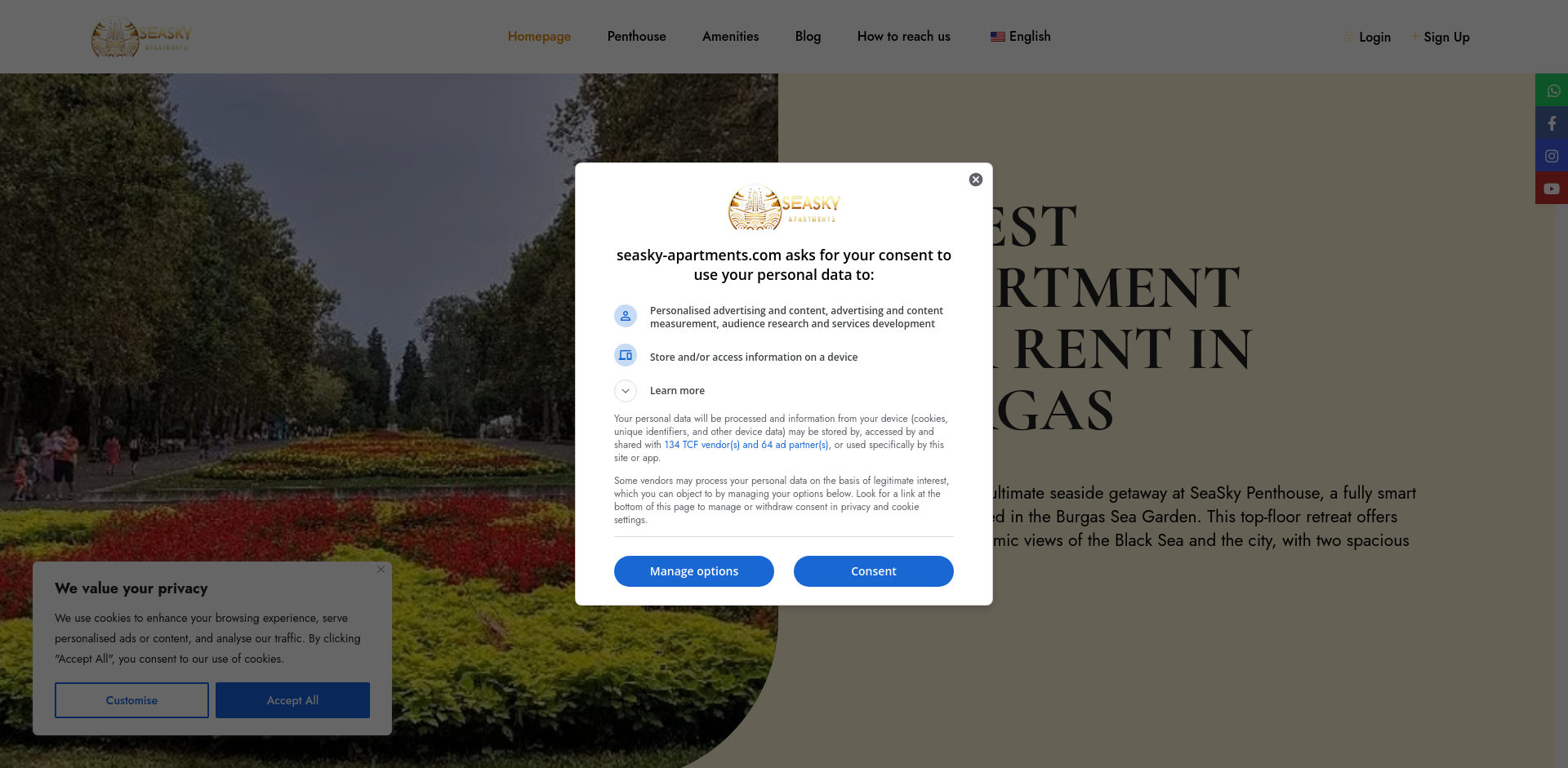
Task: Click the Manage options button
Action: [x=693, y=571]
